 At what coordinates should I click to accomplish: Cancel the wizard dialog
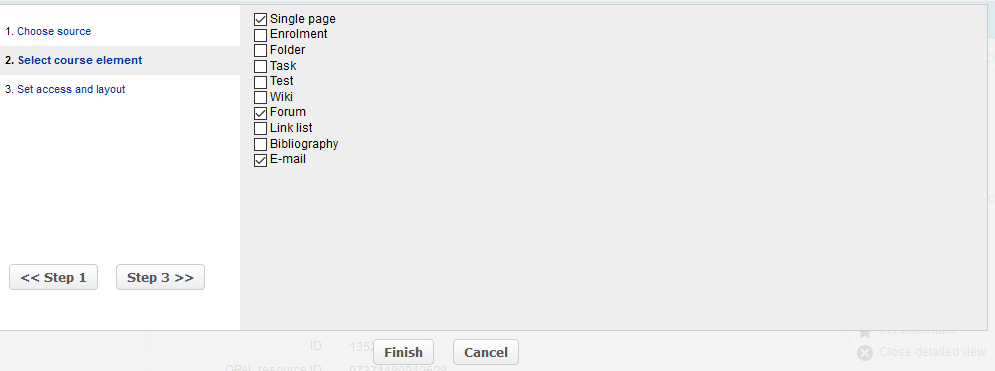(x=486, y=352)
